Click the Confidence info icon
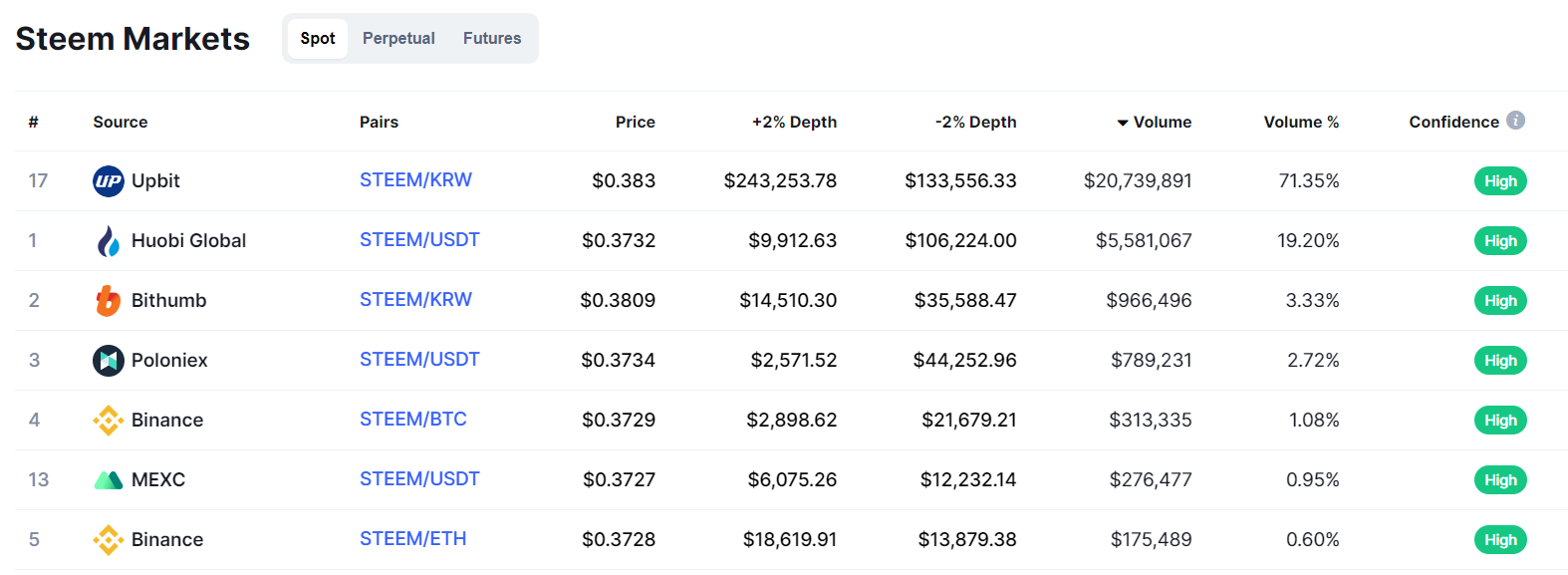The height and width of the screenshot is (575, 1568). (1516, 121)
